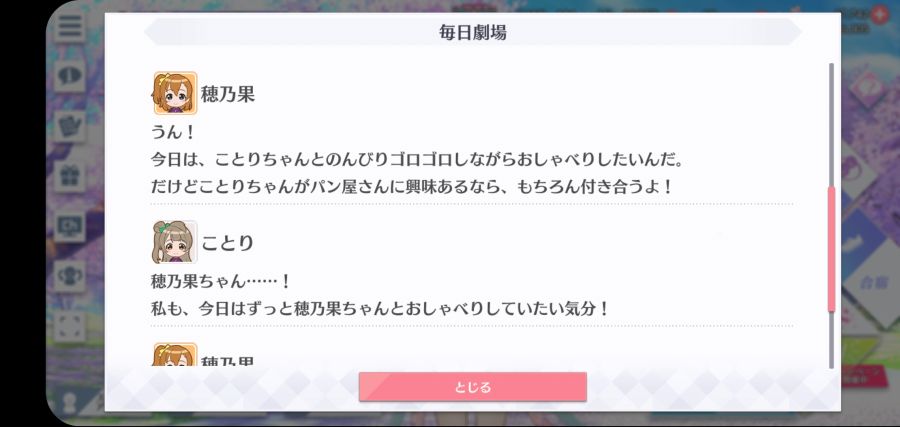900x427 pixels.
Task: Open the hamburger menu icon
Action: tap(70, 27)
